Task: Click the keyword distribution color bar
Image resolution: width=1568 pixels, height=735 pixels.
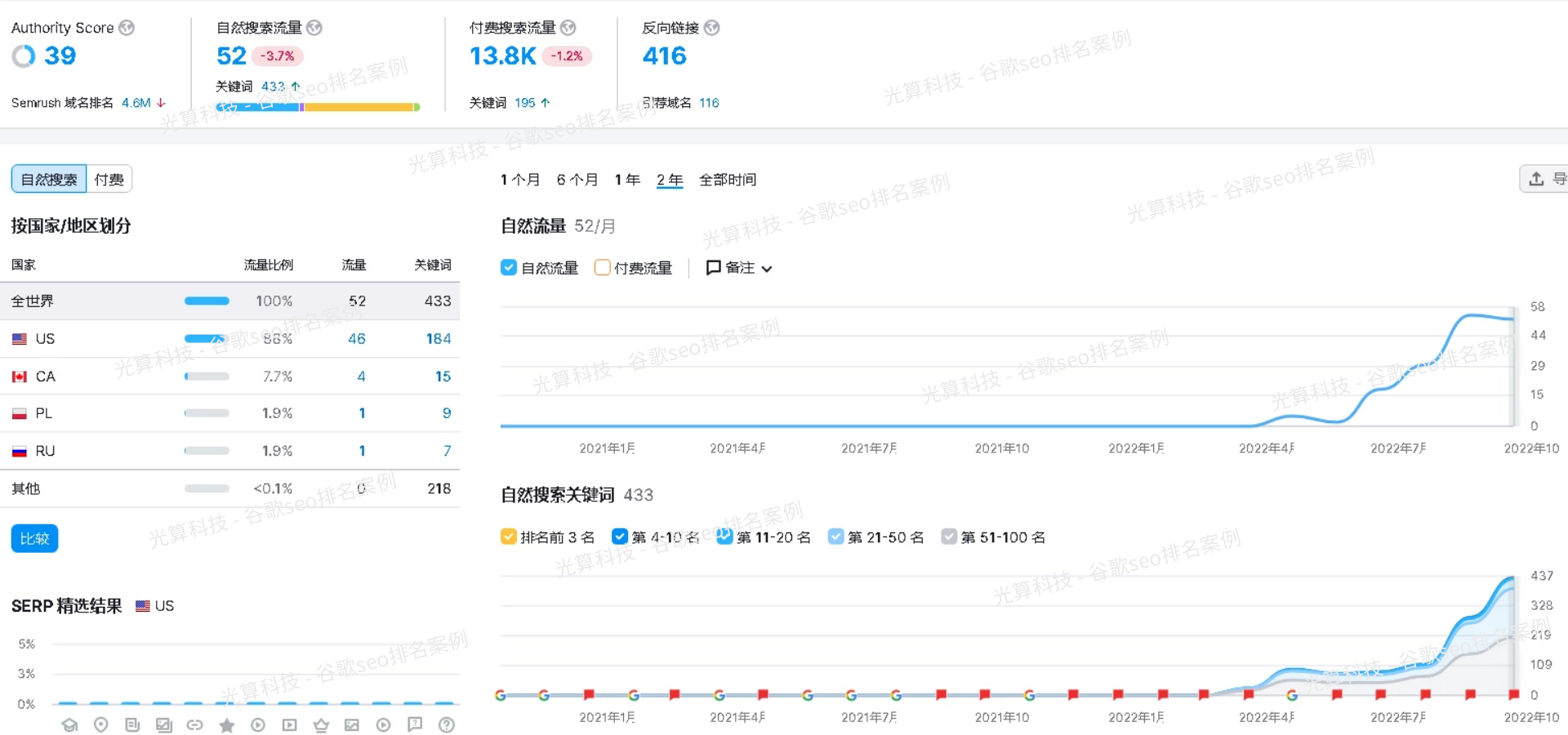Action: (318, 107)
